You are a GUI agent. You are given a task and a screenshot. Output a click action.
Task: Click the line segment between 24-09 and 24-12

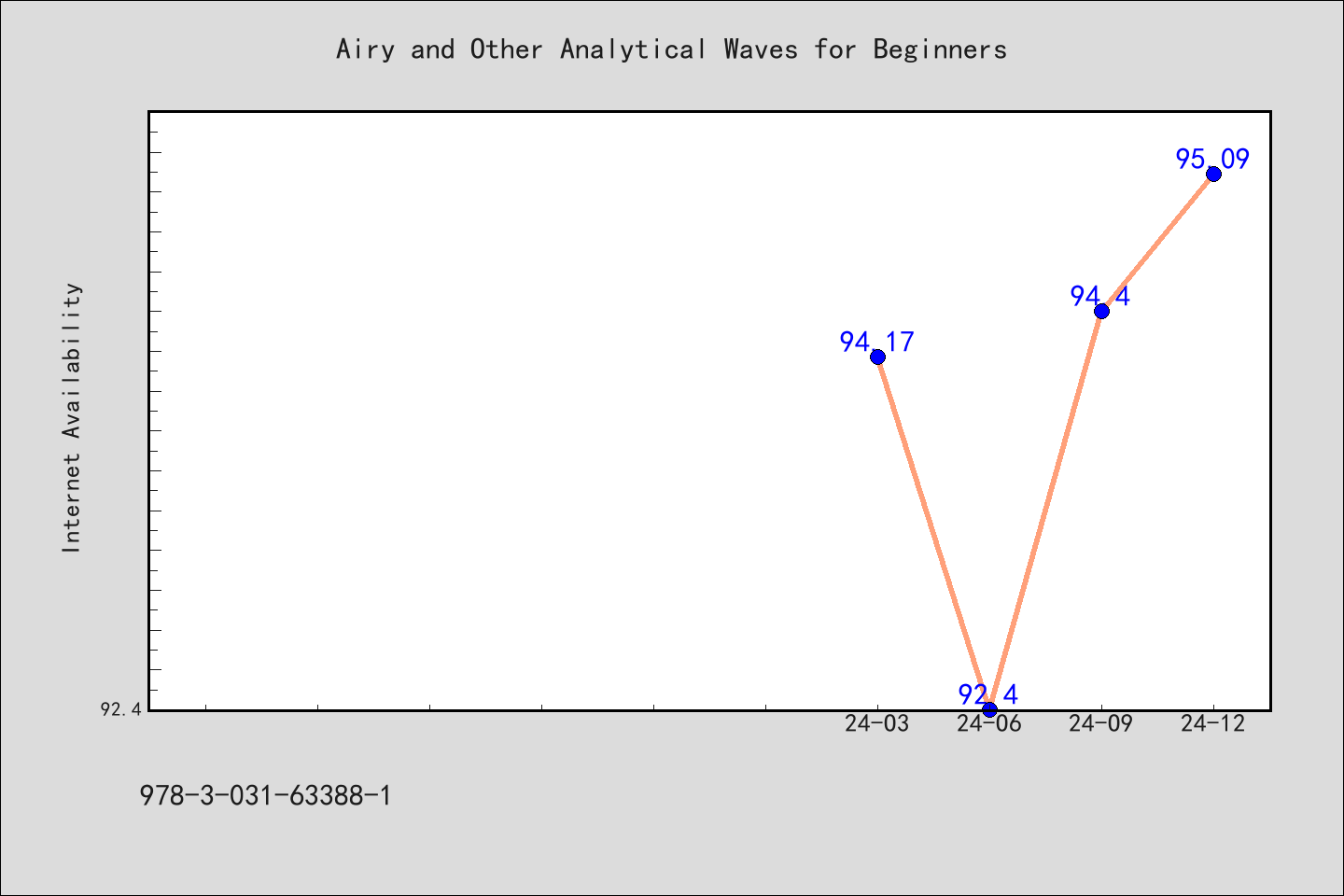point(1157,243)
